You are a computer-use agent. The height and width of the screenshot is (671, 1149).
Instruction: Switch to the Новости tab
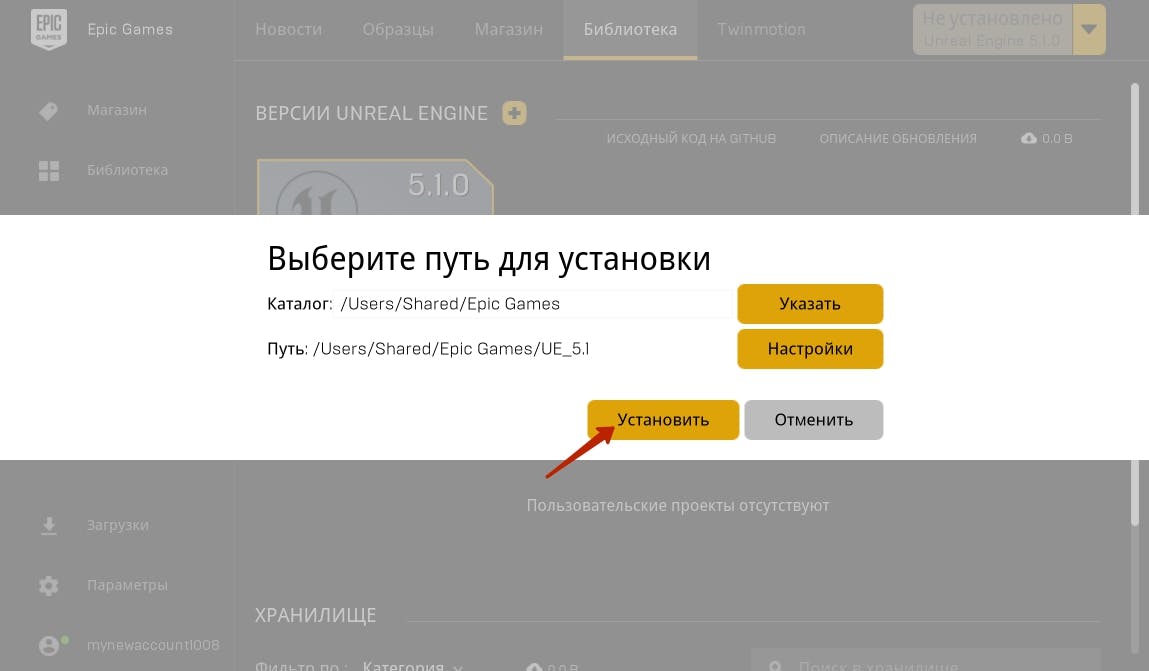pos(289,29)
